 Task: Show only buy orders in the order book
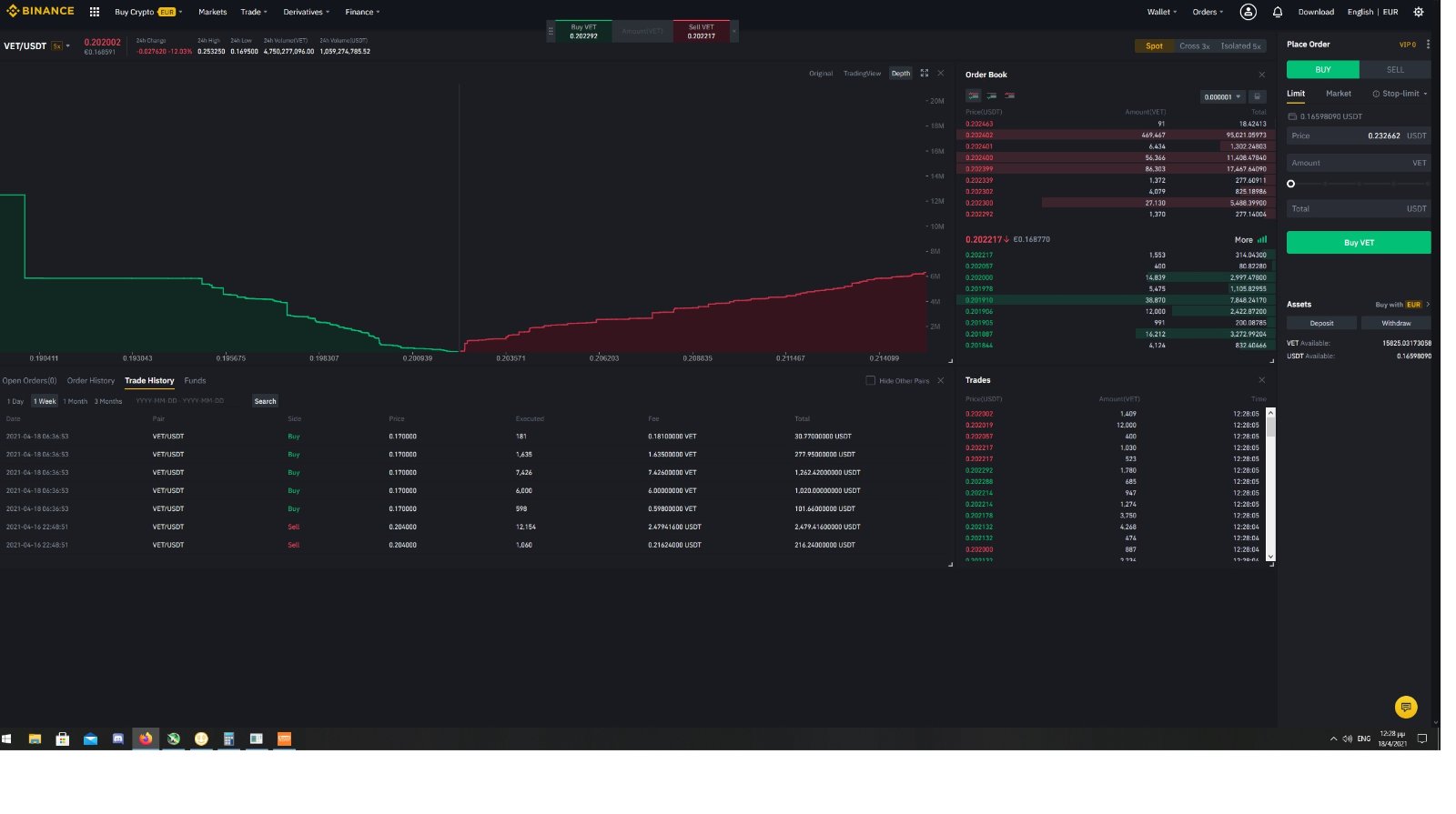point(992,95)
